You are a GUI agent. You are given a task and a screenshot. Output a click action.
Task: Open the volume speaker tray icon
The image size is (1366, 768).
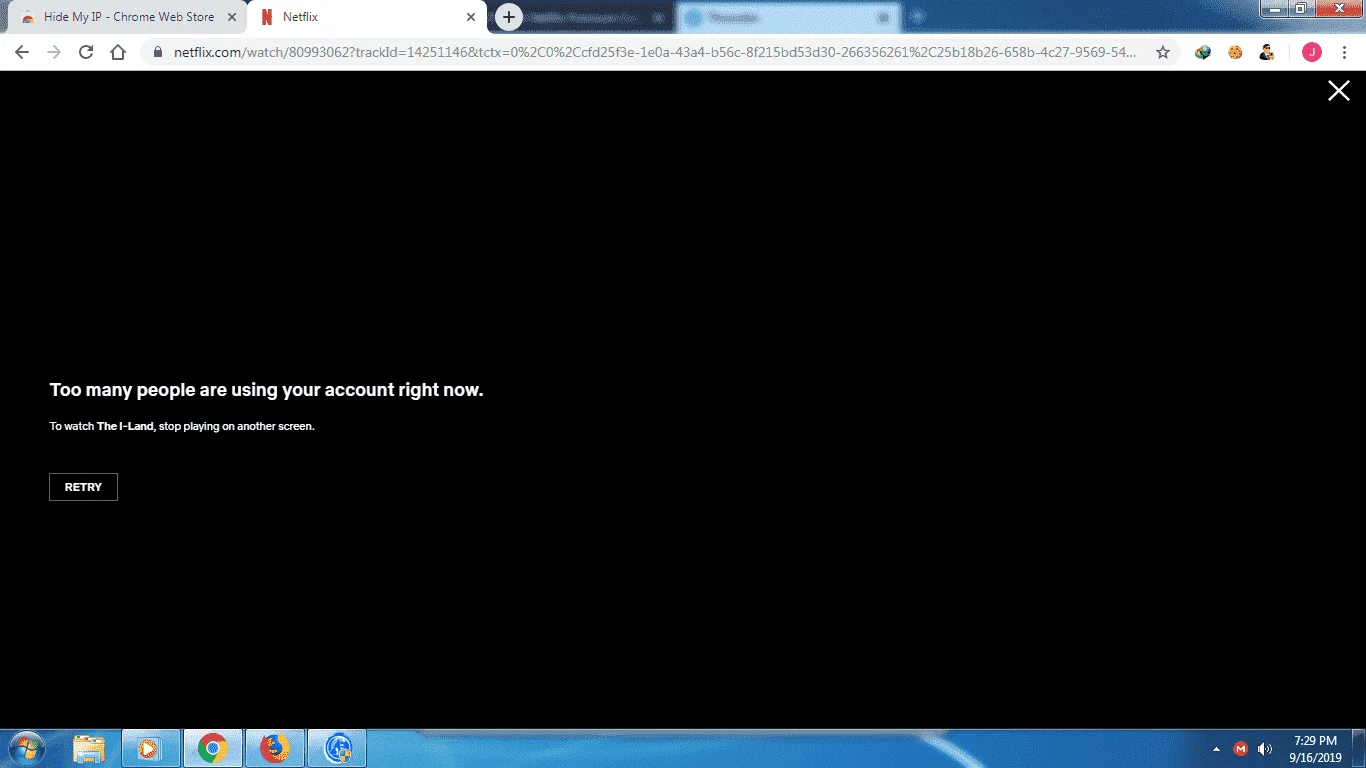tap(1265, 748)
